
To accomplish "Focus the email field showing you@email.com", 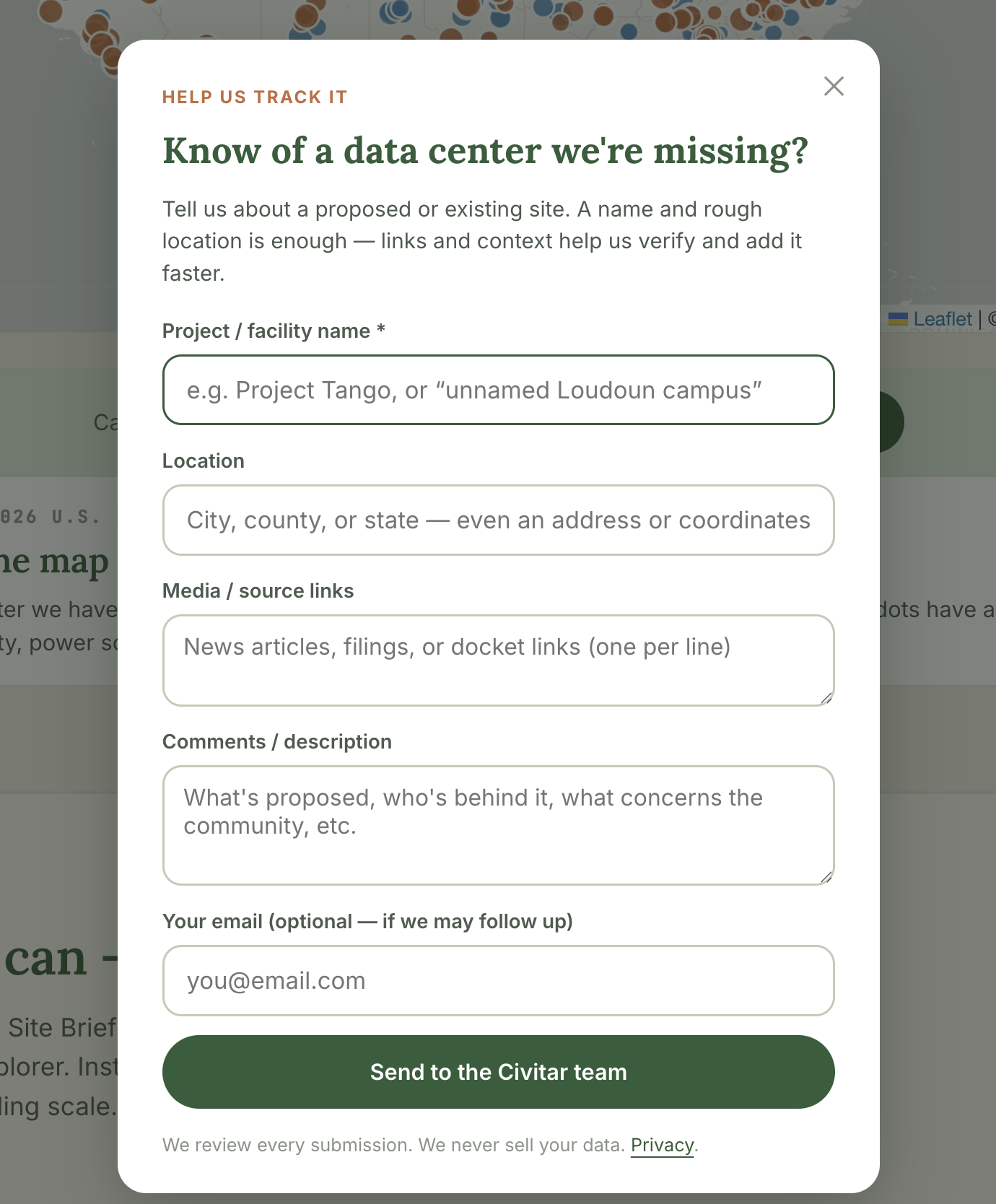I will (x=499, y=980).
